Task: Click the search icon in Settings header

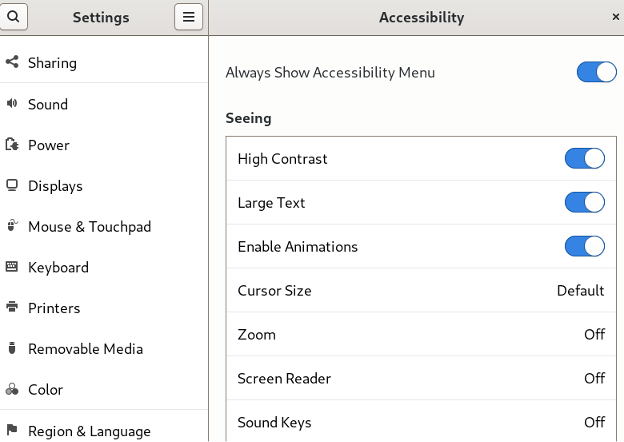Action: 13,17
